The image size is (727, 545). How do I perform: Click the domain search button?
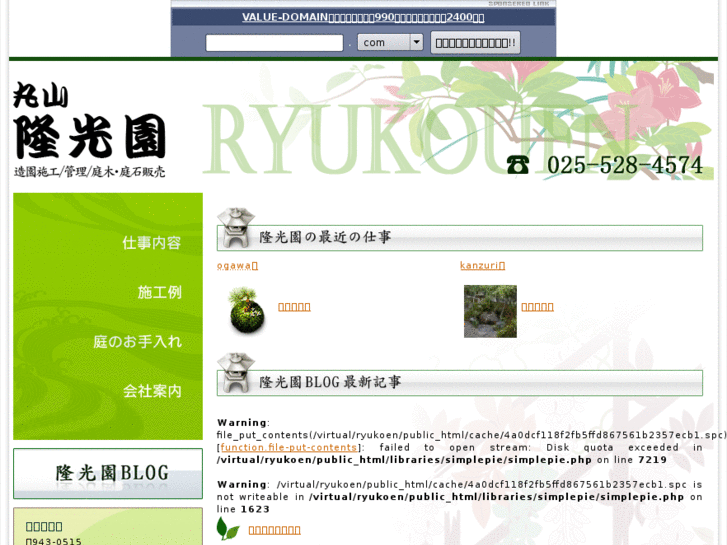pyautogui.click(x=475, y=43)
